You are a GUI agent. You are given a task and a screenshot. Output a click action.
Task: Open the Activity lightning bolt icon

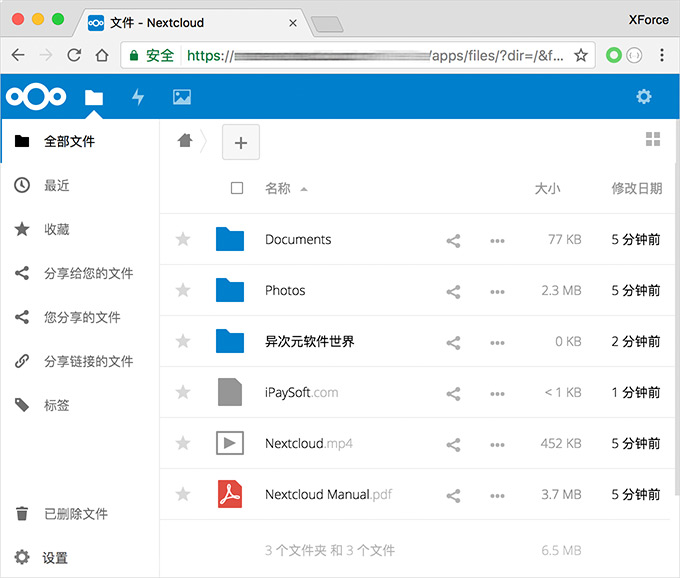point(138,97)
